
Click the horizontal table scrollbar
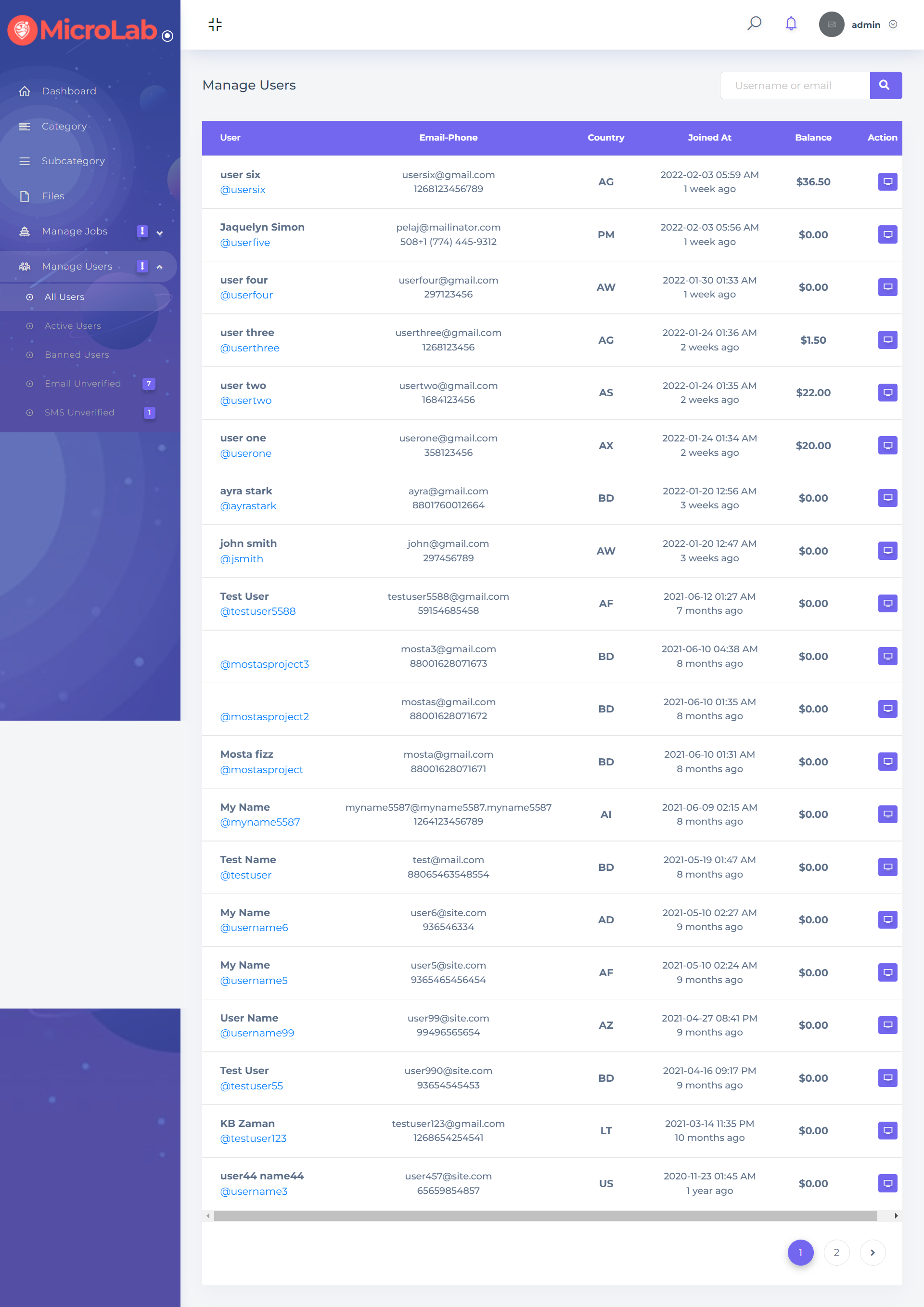click(545, 1216)
